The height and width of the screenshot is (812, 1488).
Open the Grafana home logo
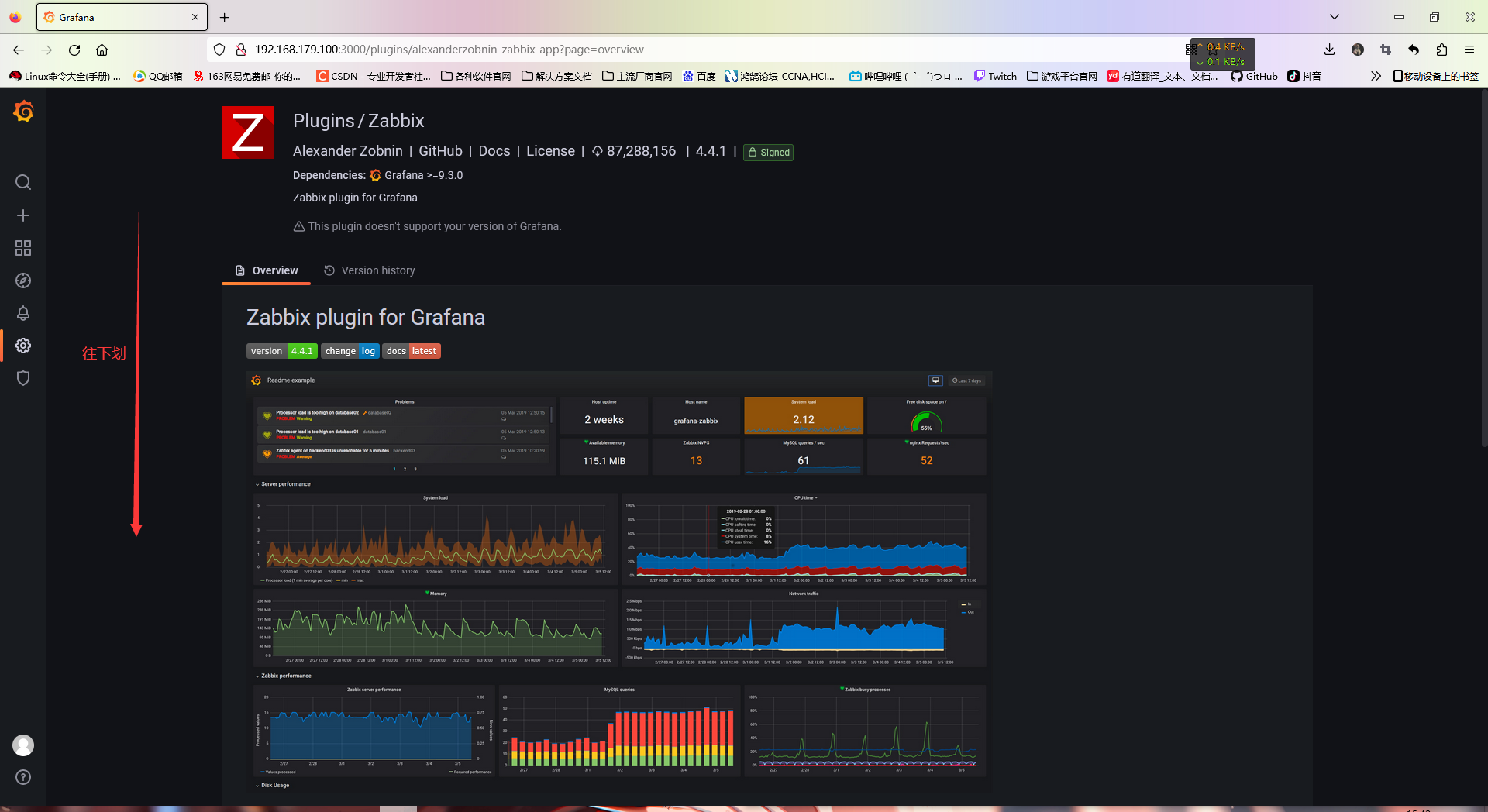[23, 112]
